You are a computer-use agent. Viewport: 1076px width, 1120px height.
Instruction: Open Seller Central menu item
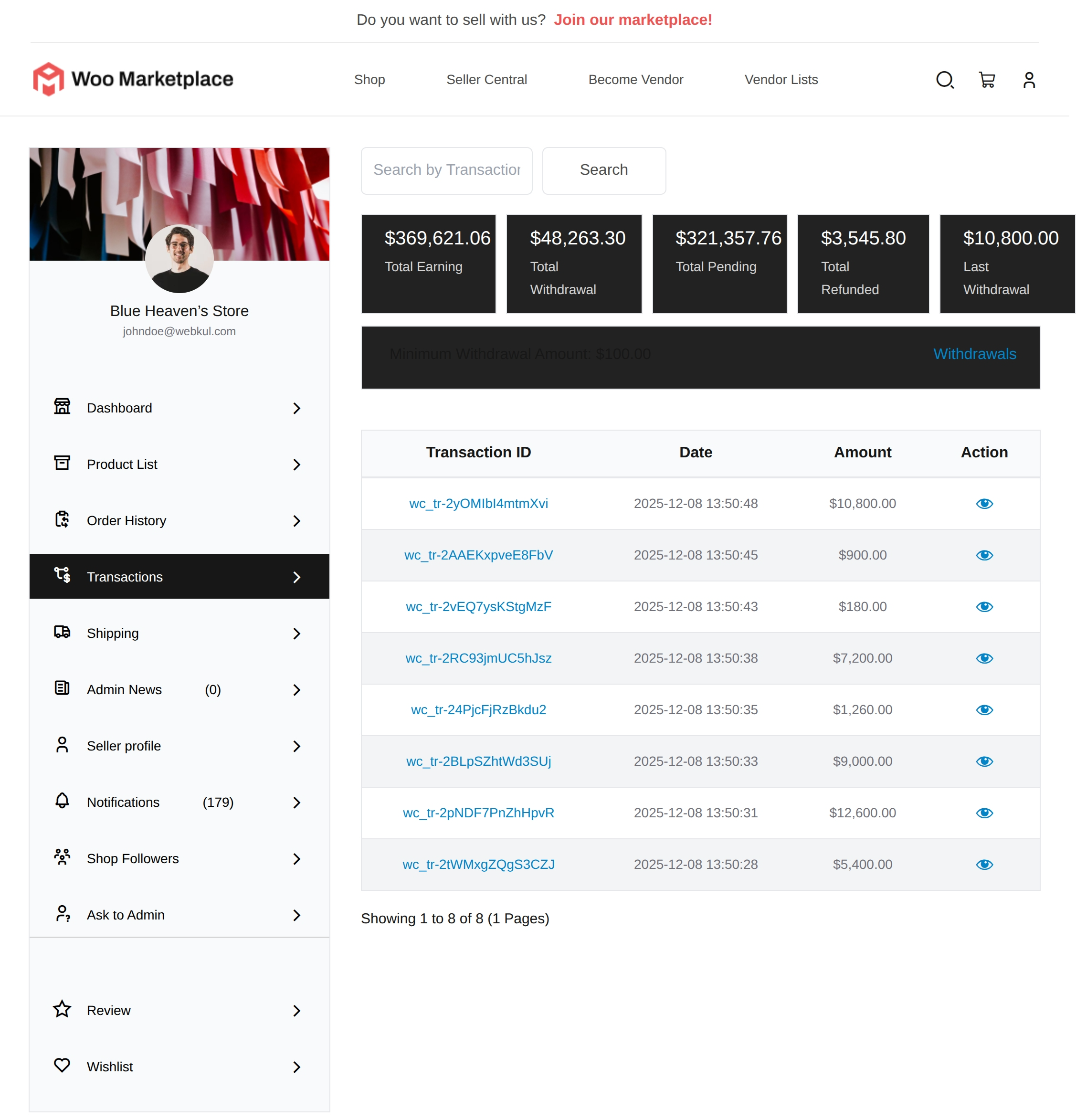click(x=486, y=79)
